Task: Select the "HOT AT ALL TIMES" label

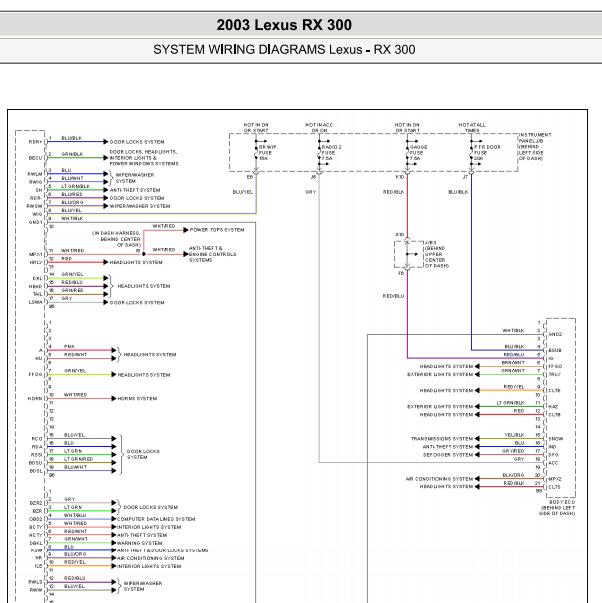Action: 472,128
